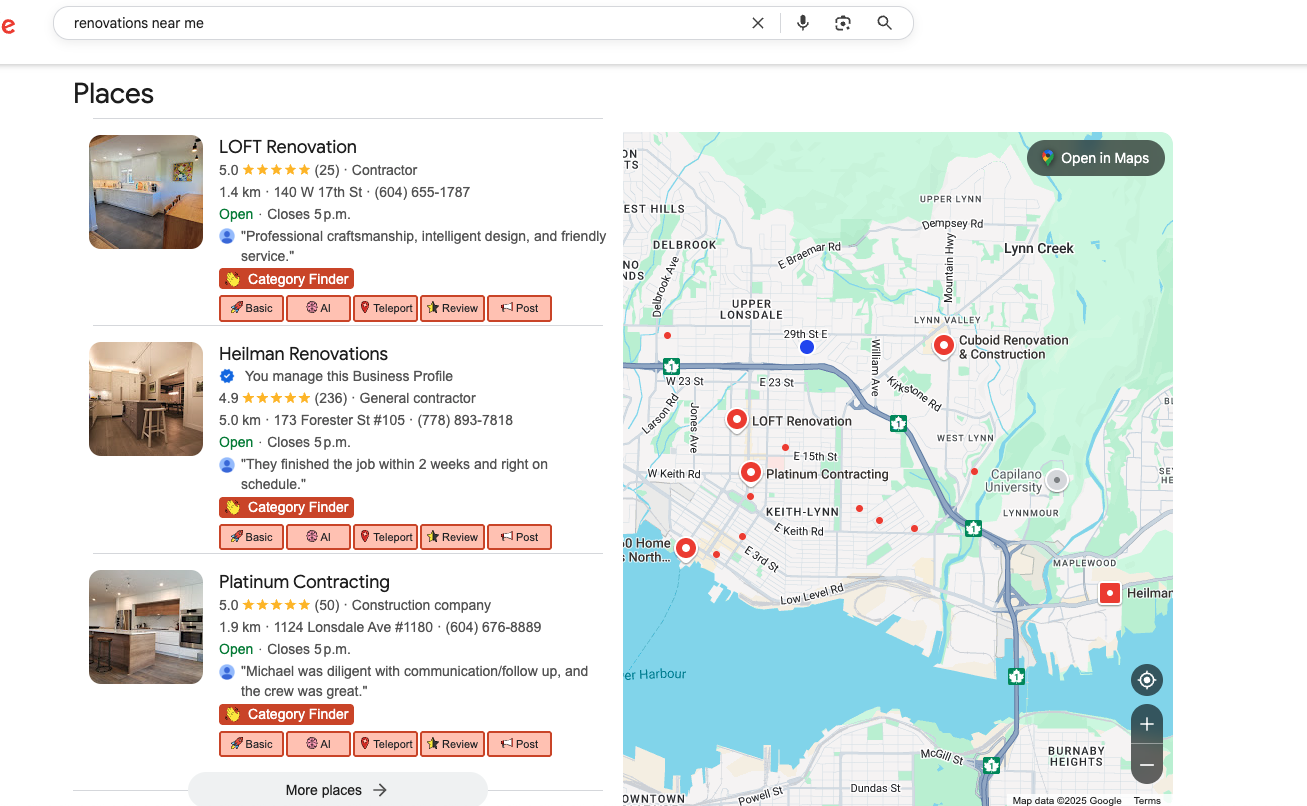The width and height of the screenshot is (1307, 806).
Task: Click Teleport button under LOFT Renovation
Action: (385, 308)
